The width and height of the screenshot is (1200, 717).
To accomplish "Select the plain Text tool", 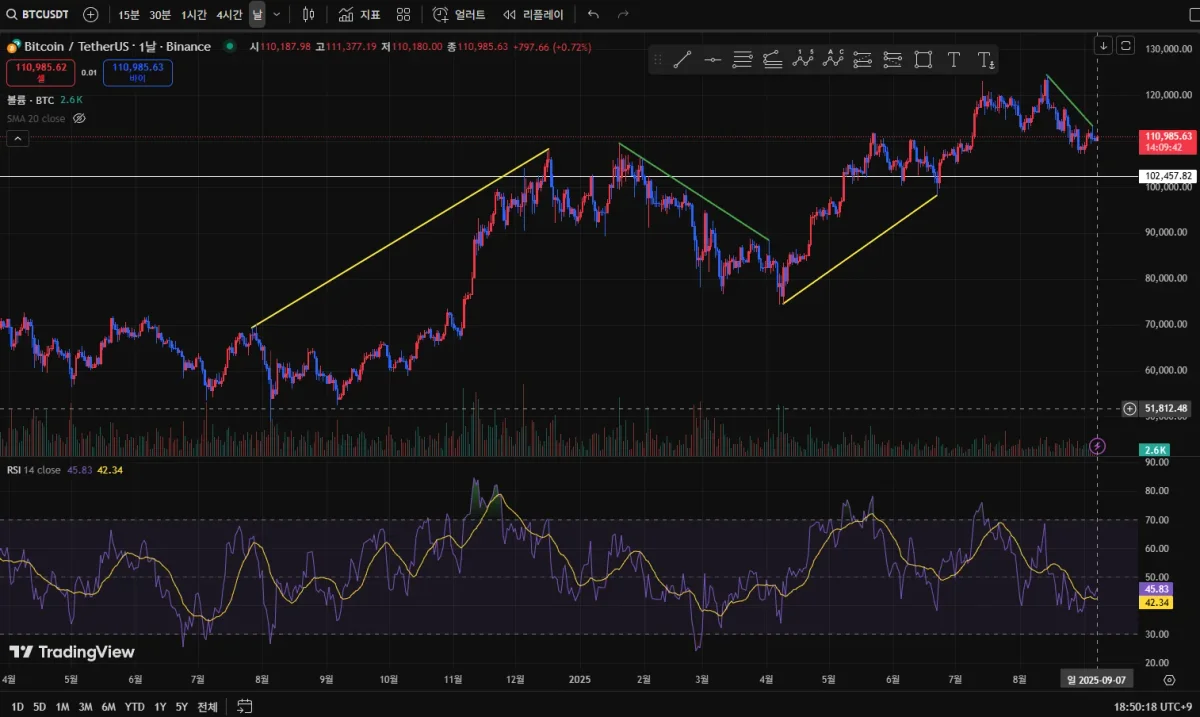I will point(953,60).
